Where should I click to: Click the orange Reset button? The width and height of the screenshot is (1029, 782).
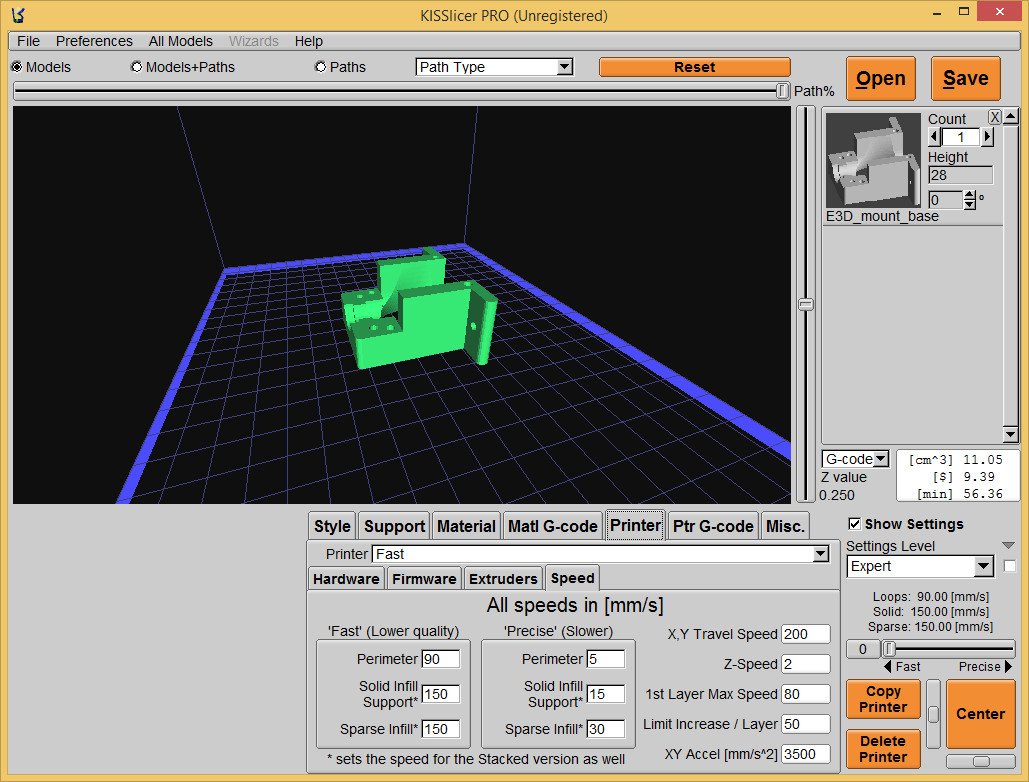(694, 67)
